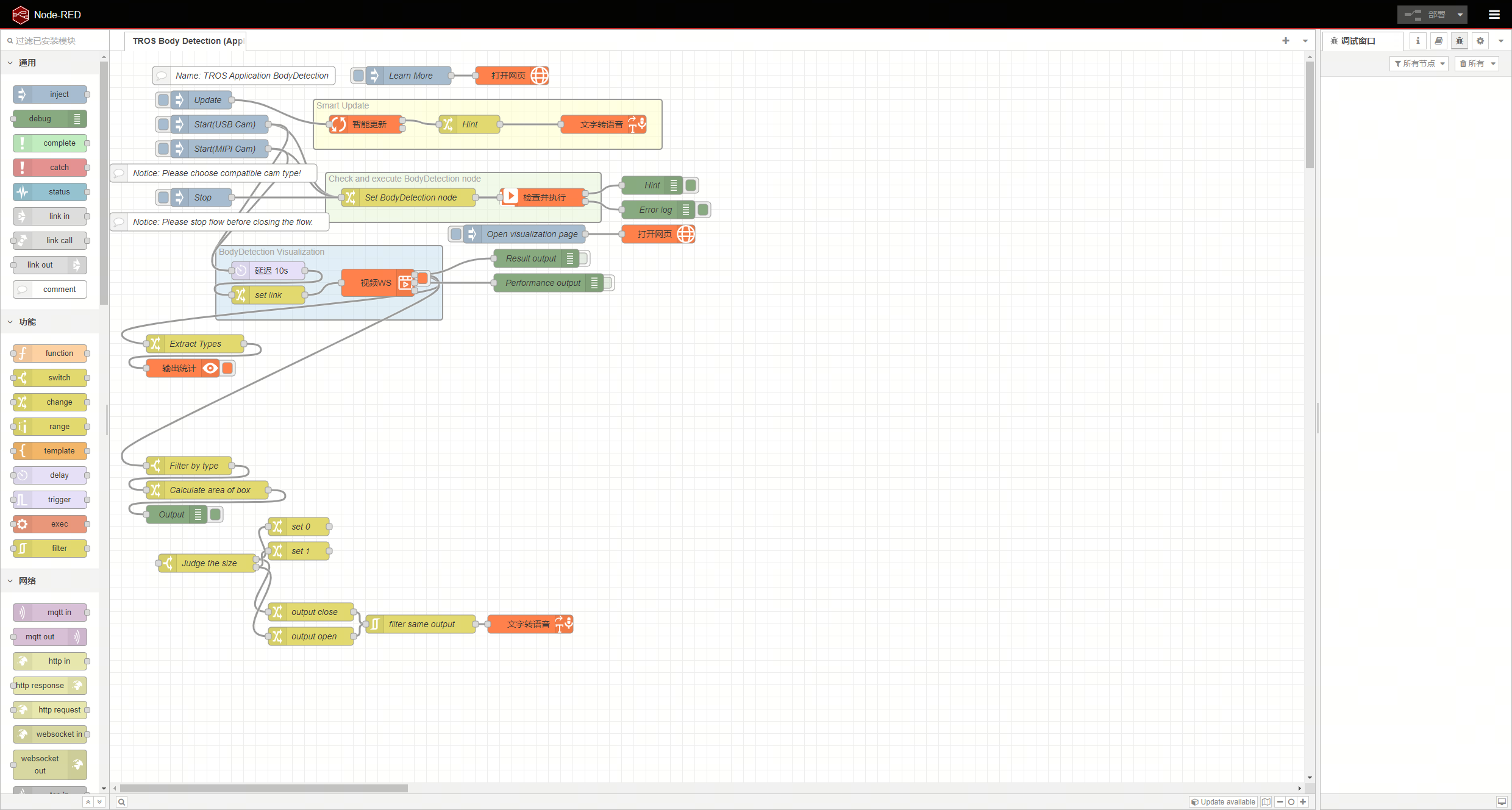Switch to the TROS Body Detection flow tab
Screen dimensions: 1512x810
[186, 41]
